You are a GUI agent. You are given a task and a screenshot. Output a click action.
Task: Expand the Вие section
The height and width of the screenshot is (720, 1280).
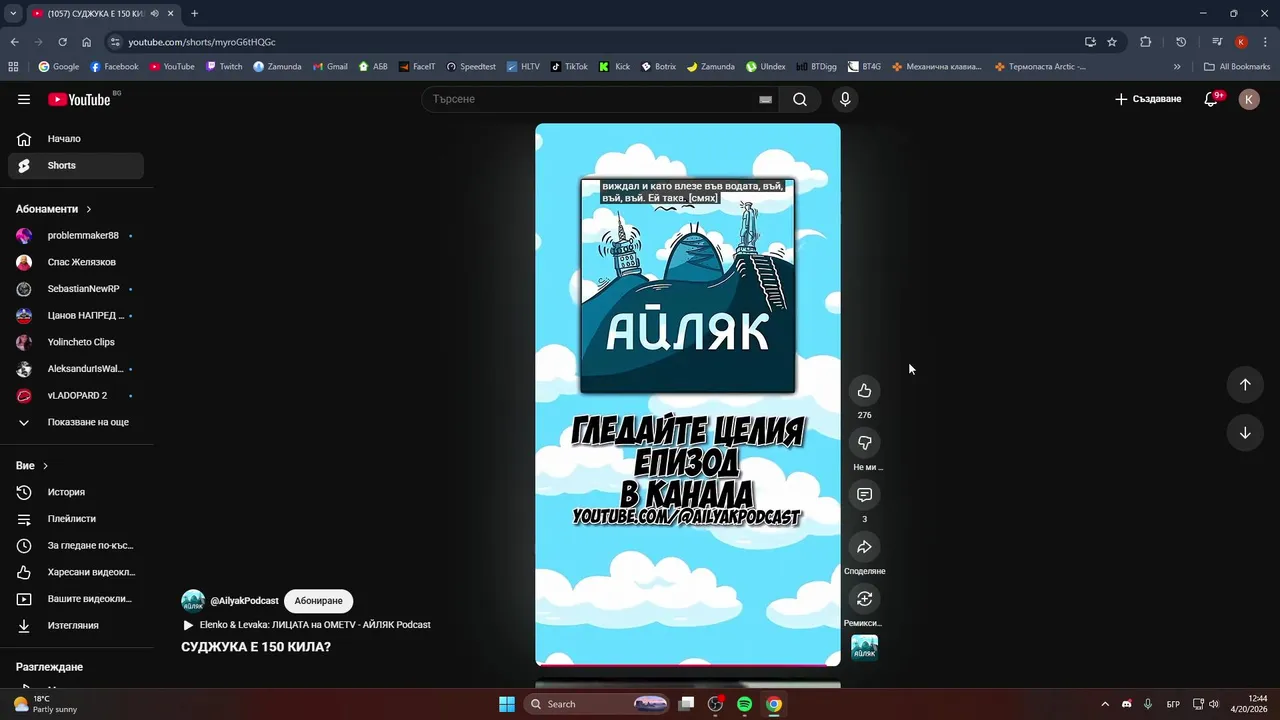pyautogui.click(x=32, y=466)
